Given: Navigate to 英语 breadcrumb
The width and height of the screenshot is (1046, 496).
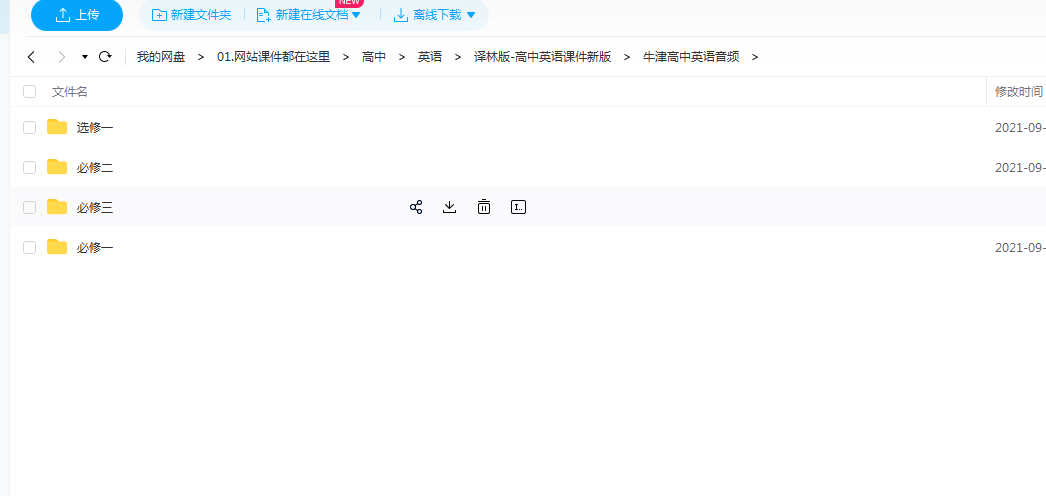Looking at the screenshot, I should coord(430,57).
